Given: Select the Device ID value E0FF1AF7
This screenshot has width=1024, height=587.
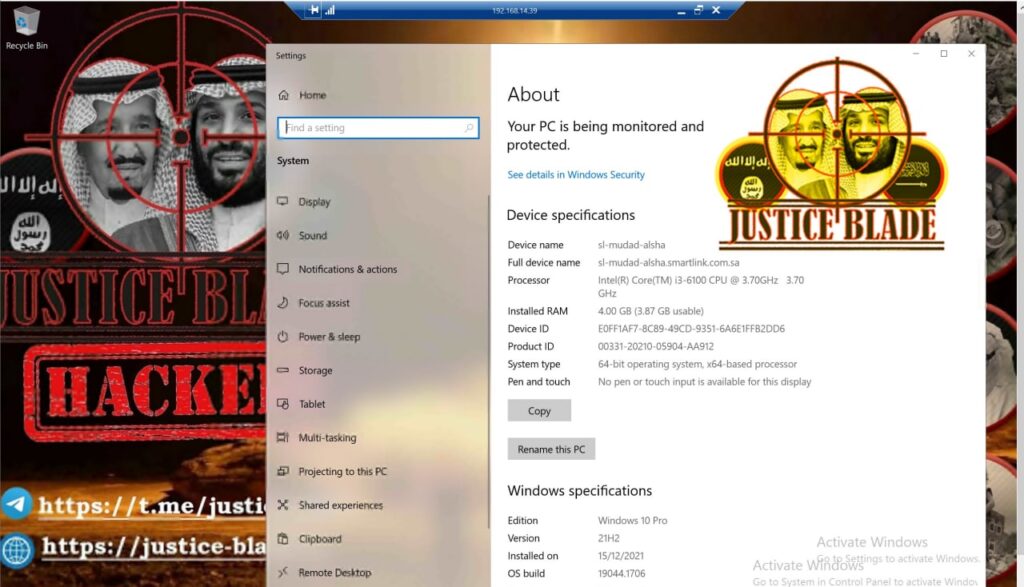Looking at the screenshot, I should point(691,328).
